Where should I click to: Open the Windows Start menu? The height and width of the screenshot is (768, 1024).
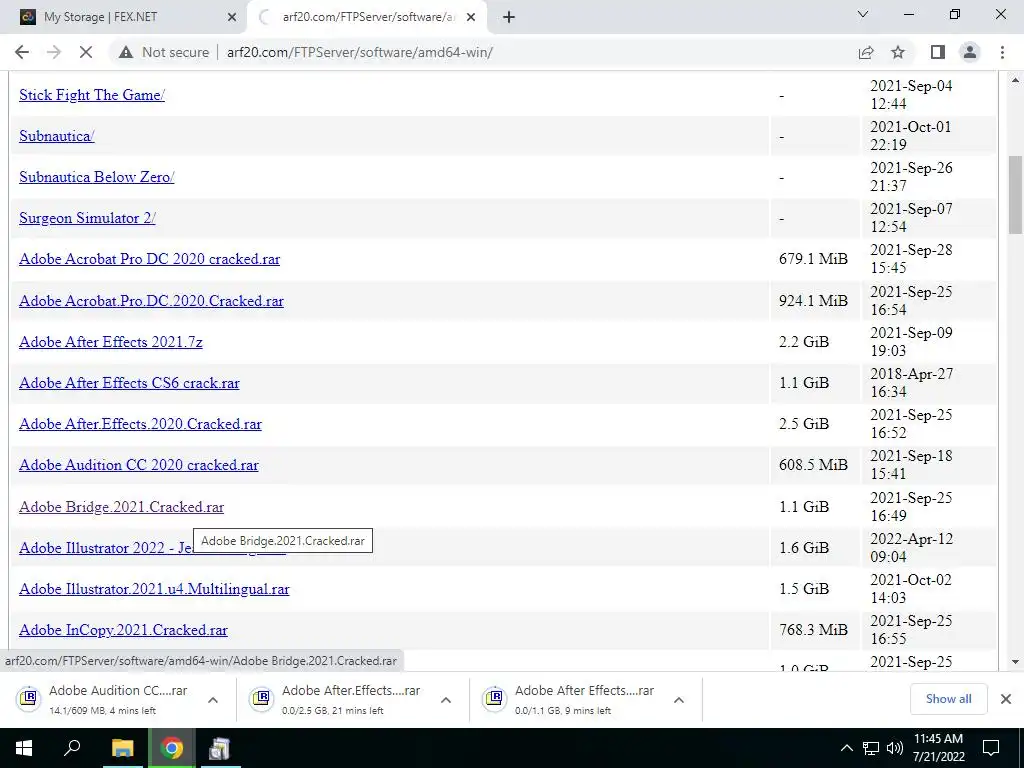[24, 748]
